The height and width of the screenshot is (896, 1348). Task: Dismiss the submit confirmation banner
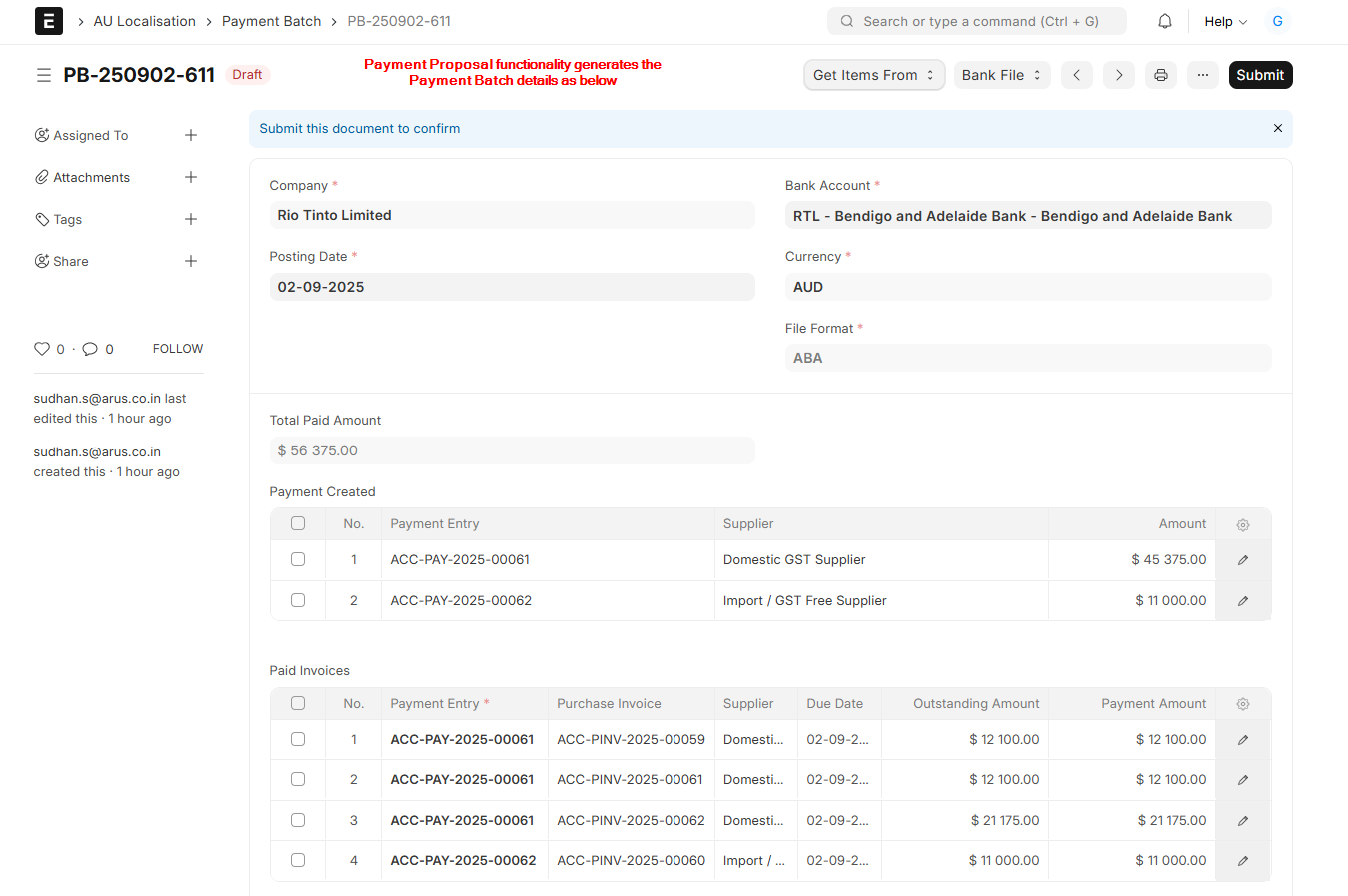[x=1277, y=128]
